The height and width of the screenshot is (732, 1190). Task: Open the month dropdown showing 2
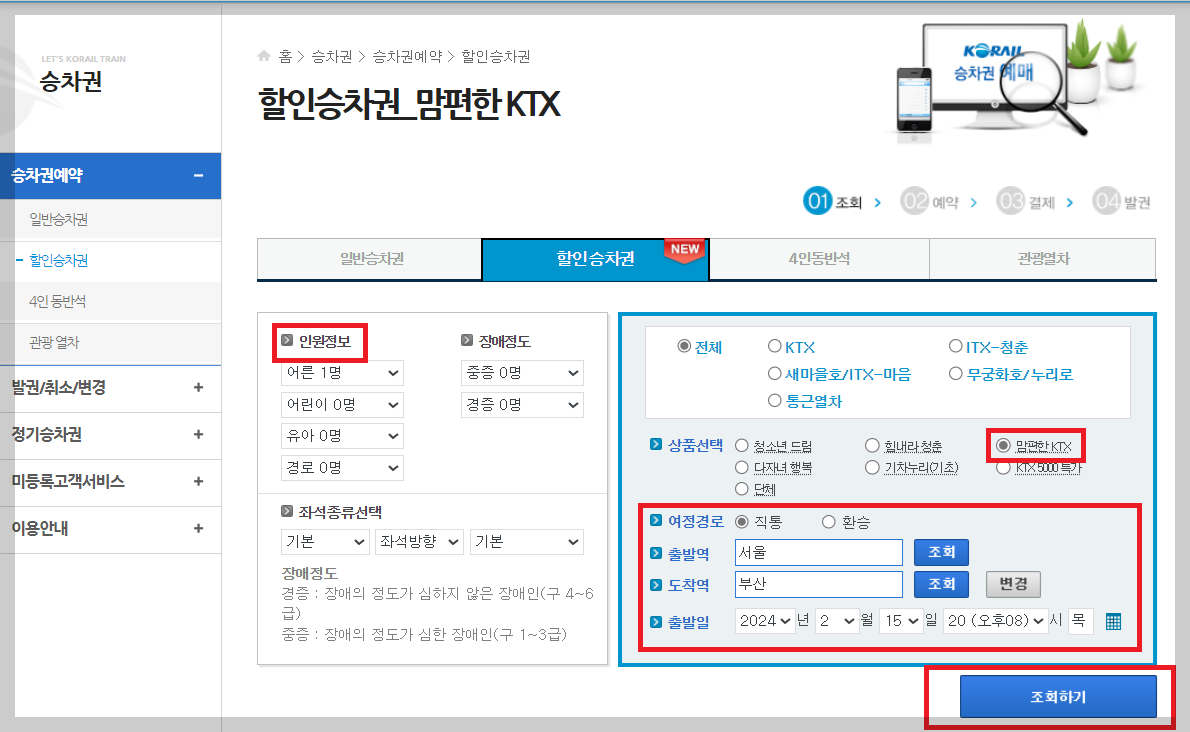pos(837,620)
